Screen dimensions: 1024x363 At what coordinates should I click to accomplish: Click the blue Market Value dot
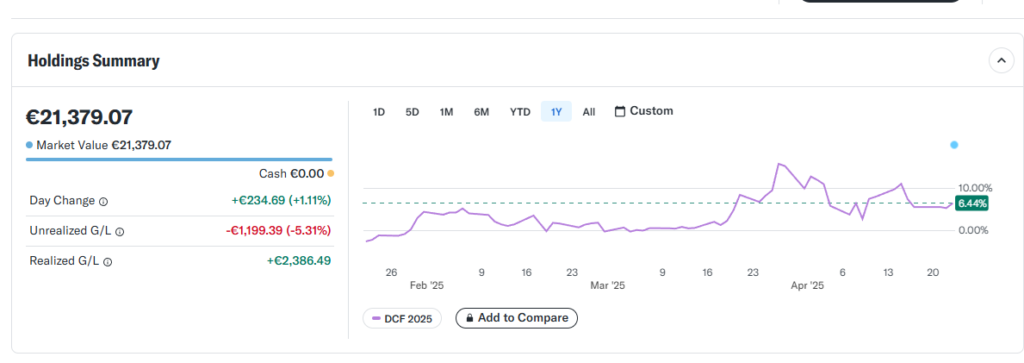click(29, 145)
